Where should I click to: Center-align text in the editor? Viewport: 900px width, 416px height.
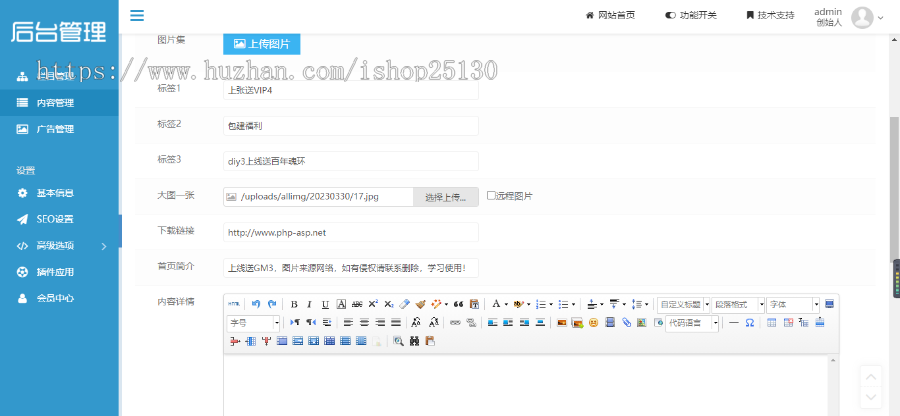364,322
